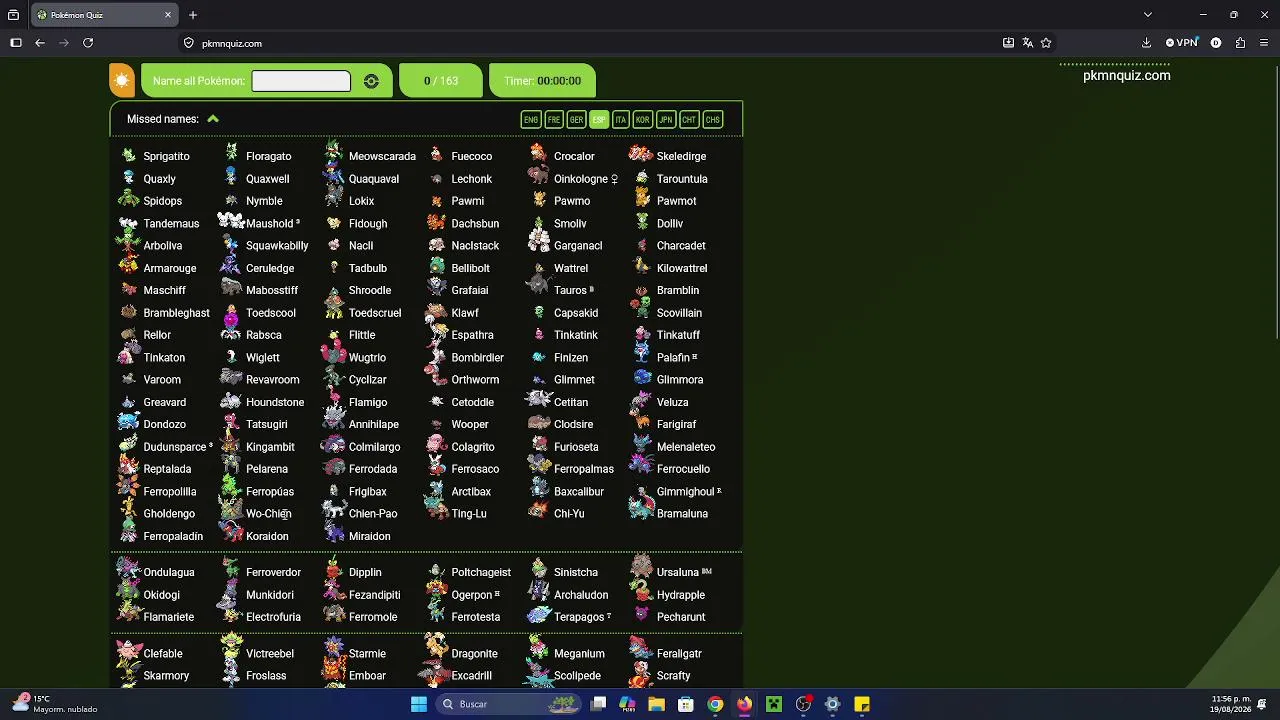This screenshot has height=720, width=1280.
Task: Click the Crocalor name
Action: [x=574, y=156]
